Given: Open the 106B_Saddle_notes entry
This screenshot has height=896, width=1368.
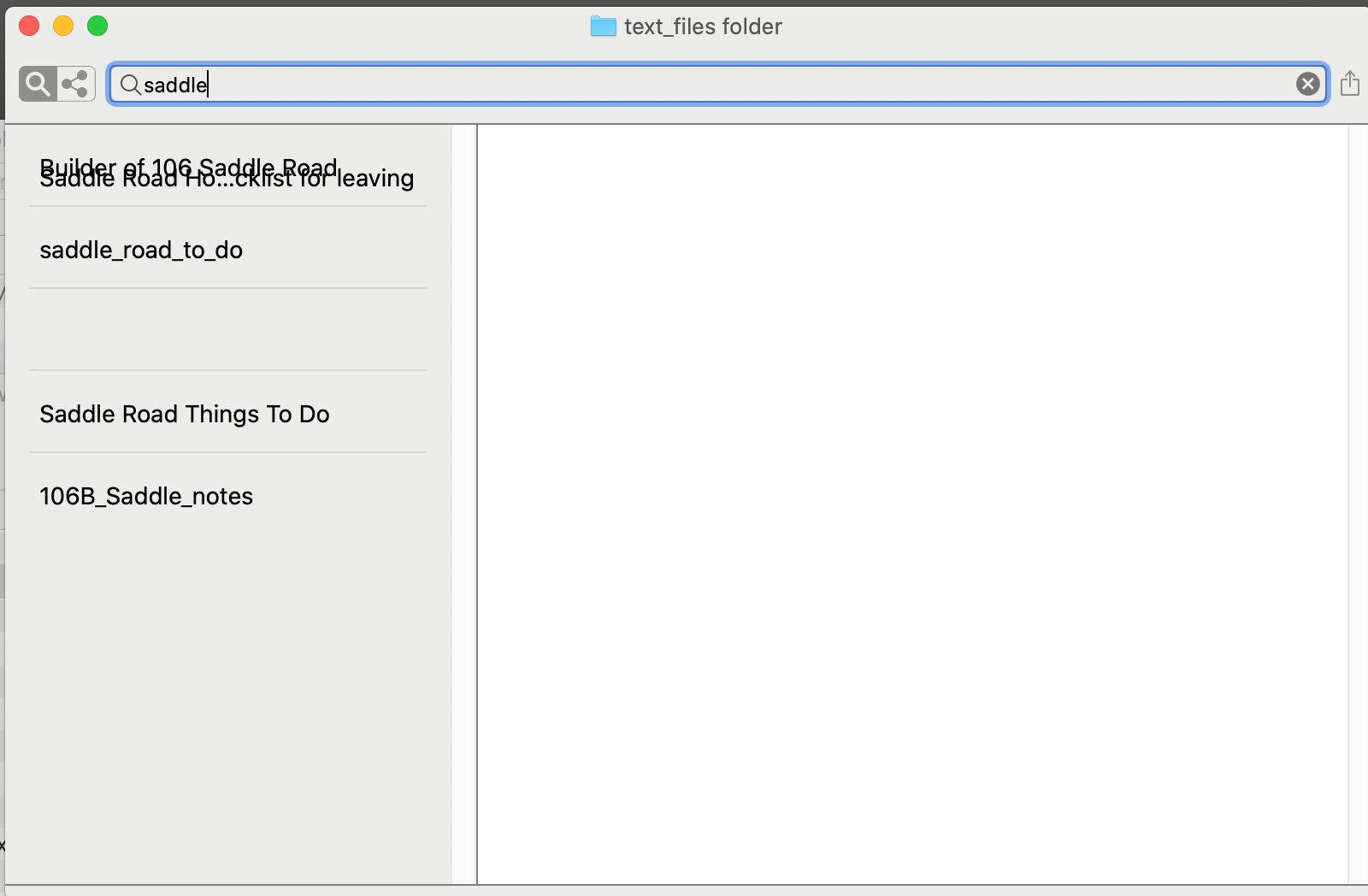Looking at the screenshot, I should [x=146, y=496].
